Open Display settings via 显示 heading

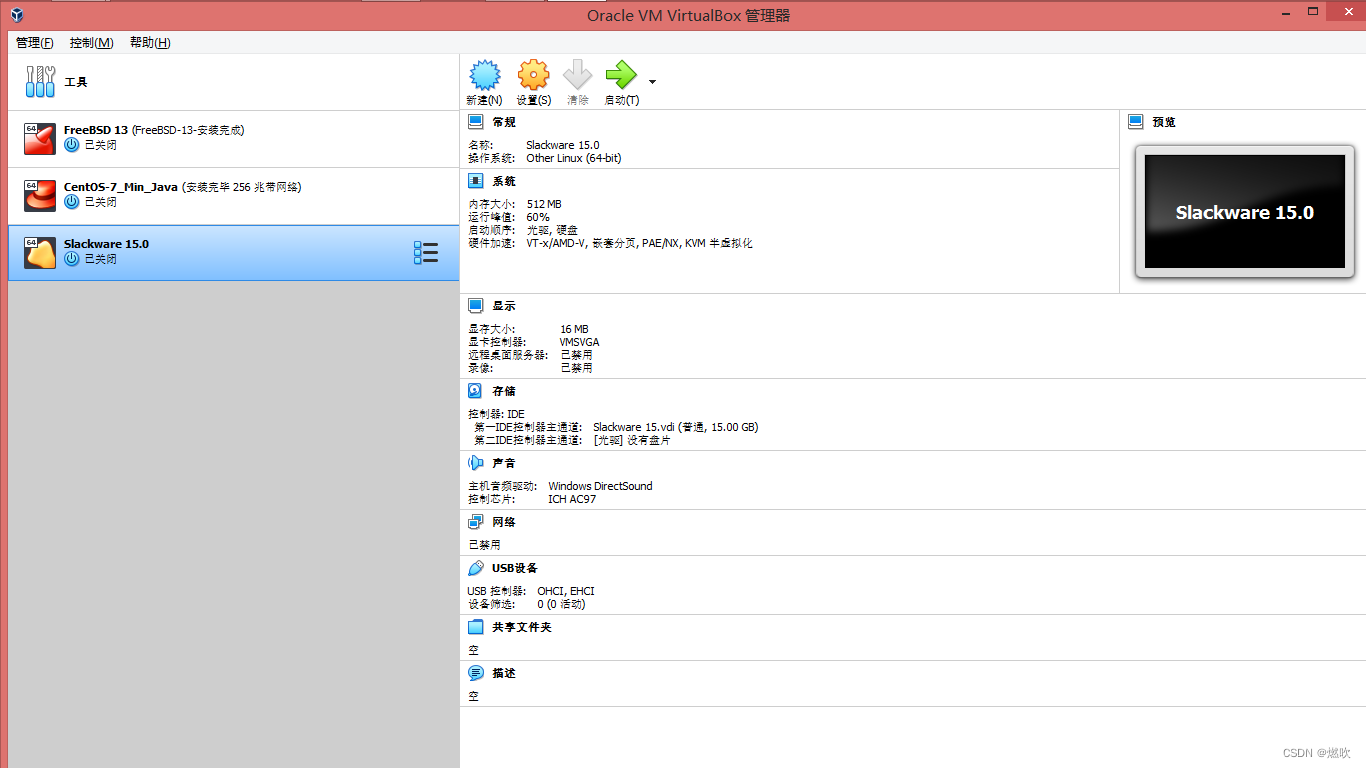coord(504,306)
